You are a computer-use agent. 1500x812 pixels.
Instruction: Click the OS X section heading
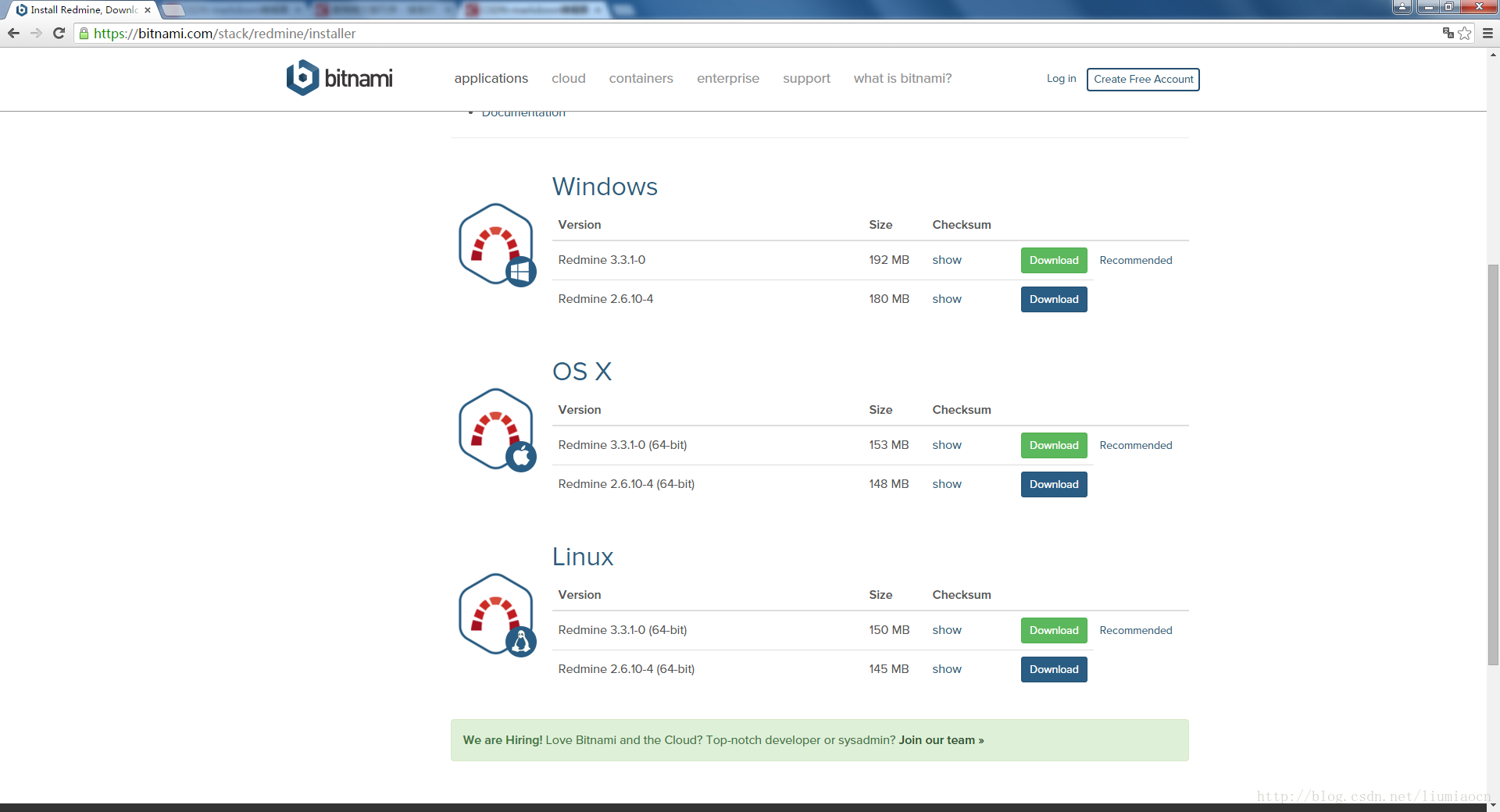pyautogui.click(x=582, y=372)
